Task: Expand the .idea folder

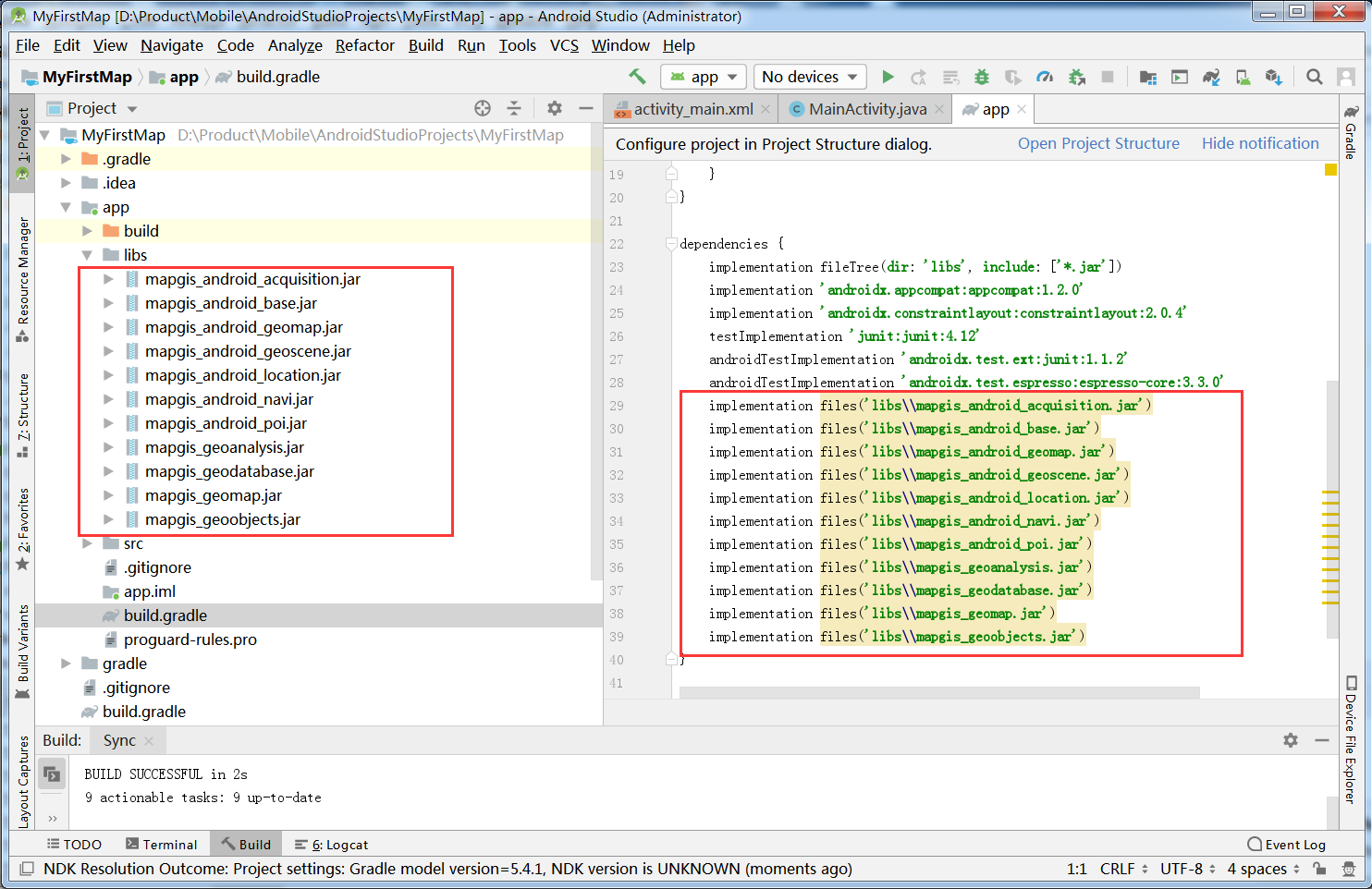Action: coord(66,183)
